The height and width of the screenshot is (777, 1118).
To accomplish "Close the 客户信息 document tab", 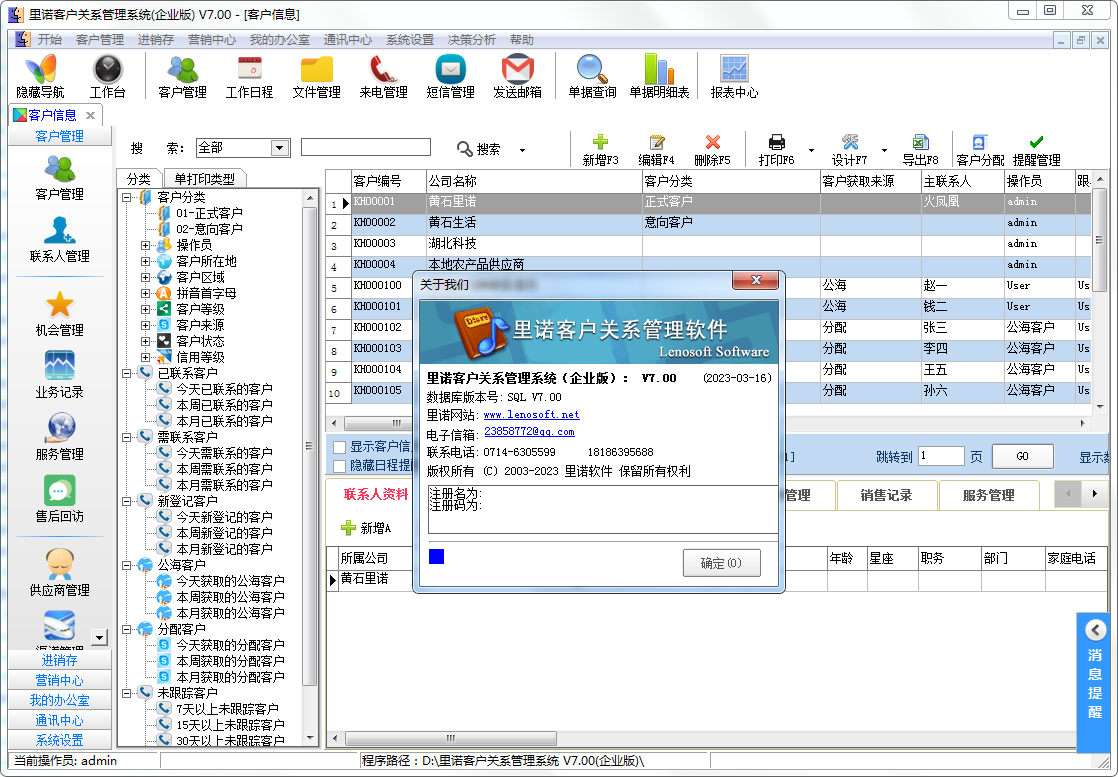I will [91, 115].
